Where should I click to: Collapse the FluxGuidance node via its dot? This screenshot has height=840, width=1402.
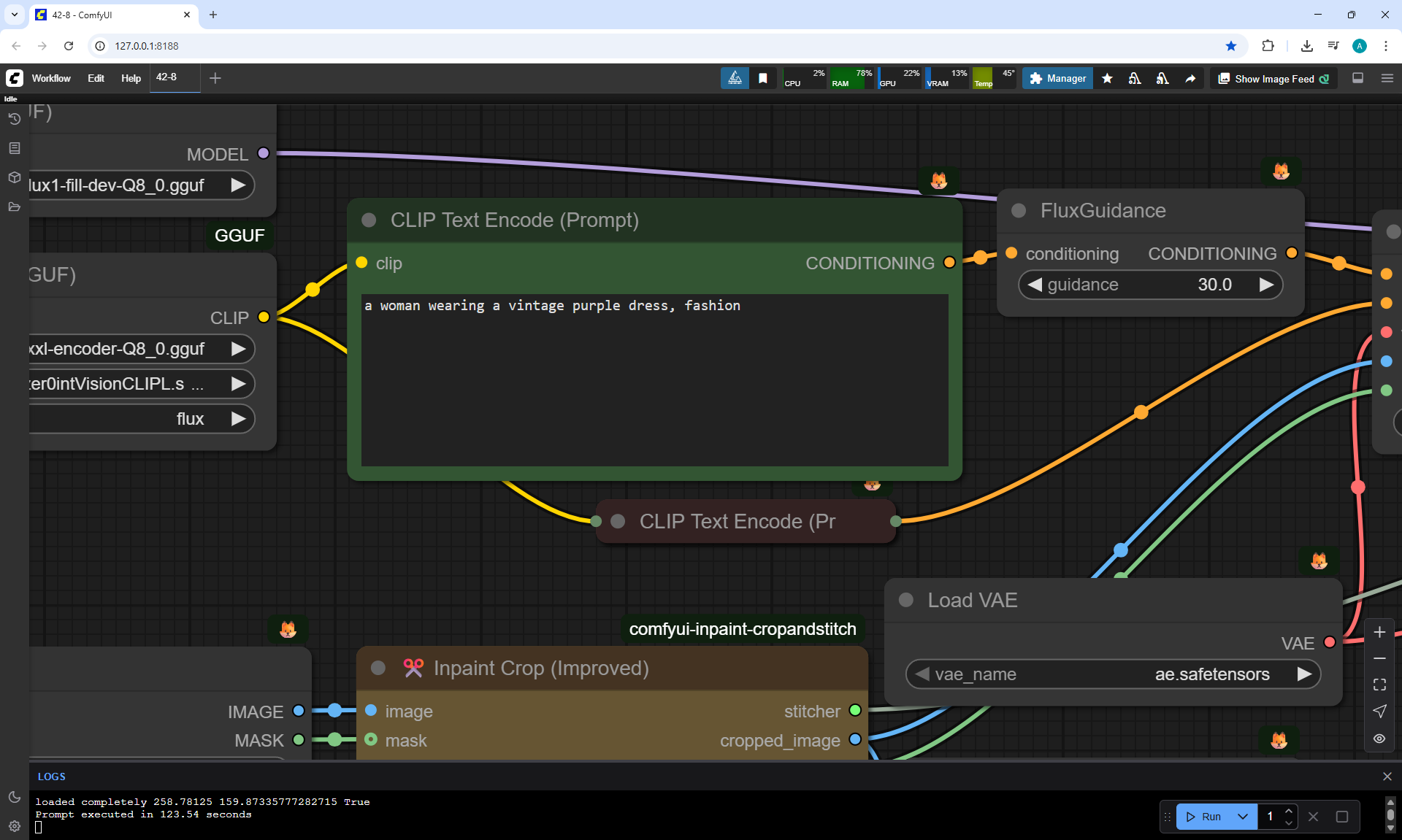pyautogui.click(x=1019, y=211)
